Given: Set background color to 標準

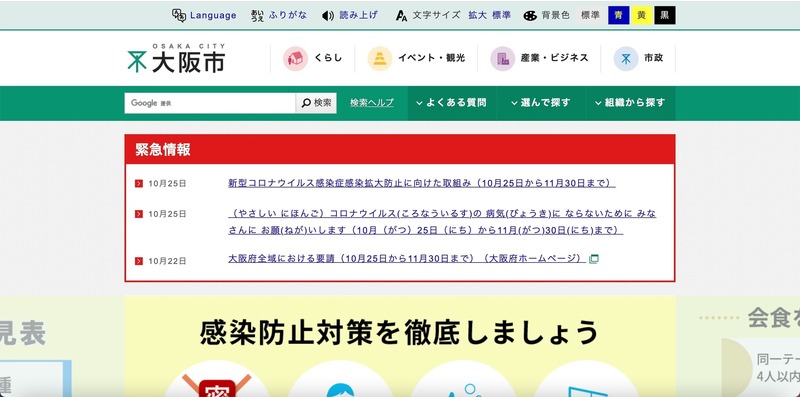Looking at the screenshot, I should (590, 15).
